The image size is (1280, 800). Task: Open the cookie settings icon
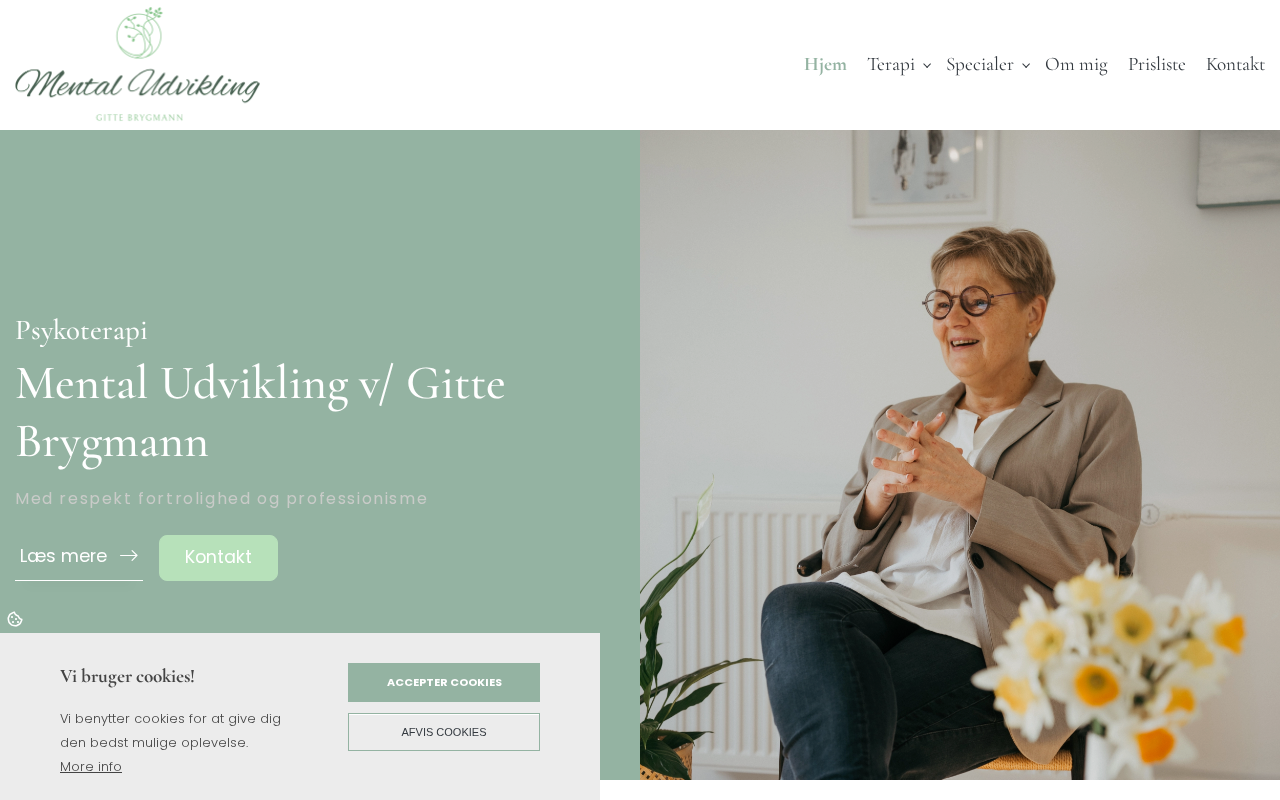[15, 619]
